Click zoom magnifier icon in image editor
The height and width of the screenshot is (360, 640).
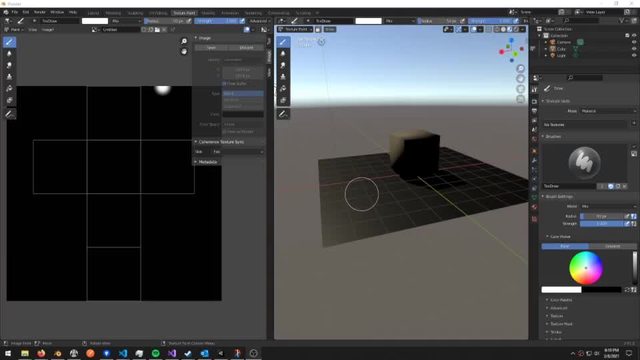click(x=184, y=41)
